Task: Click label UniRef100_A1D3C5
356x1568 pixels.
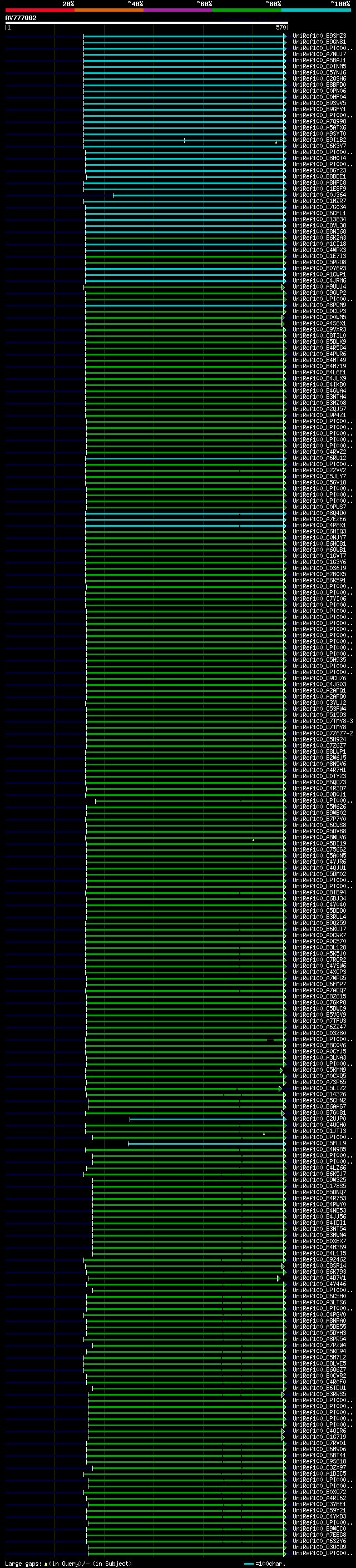Action: [319, 1473]
